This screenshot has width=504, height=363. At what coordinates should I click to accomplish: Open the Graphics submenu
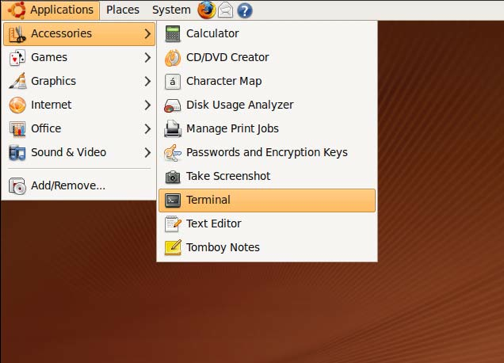point(79,81)
